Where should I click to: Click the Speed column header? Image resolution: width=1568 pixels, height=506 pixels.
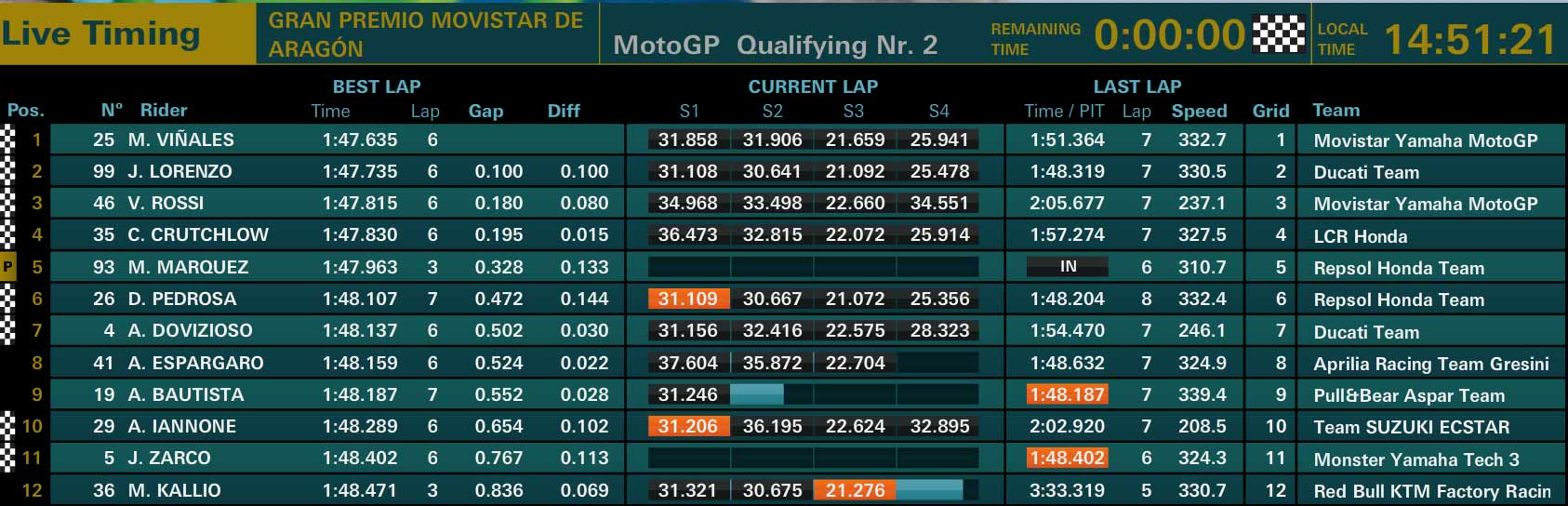click(1199, 111)
